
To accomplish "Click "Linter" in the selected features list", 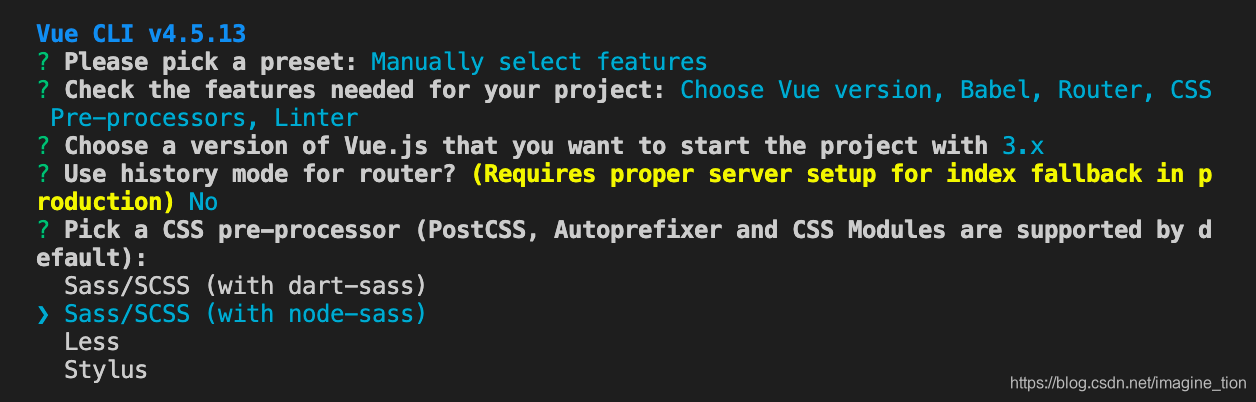I will pos(303,118).
